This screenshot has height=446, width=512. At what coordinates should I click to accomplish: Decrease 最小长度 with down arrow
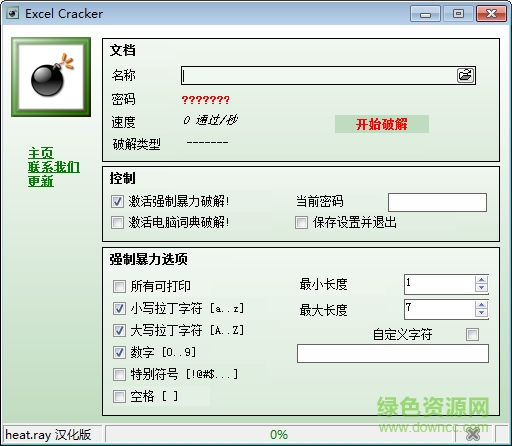pos(481,288)
